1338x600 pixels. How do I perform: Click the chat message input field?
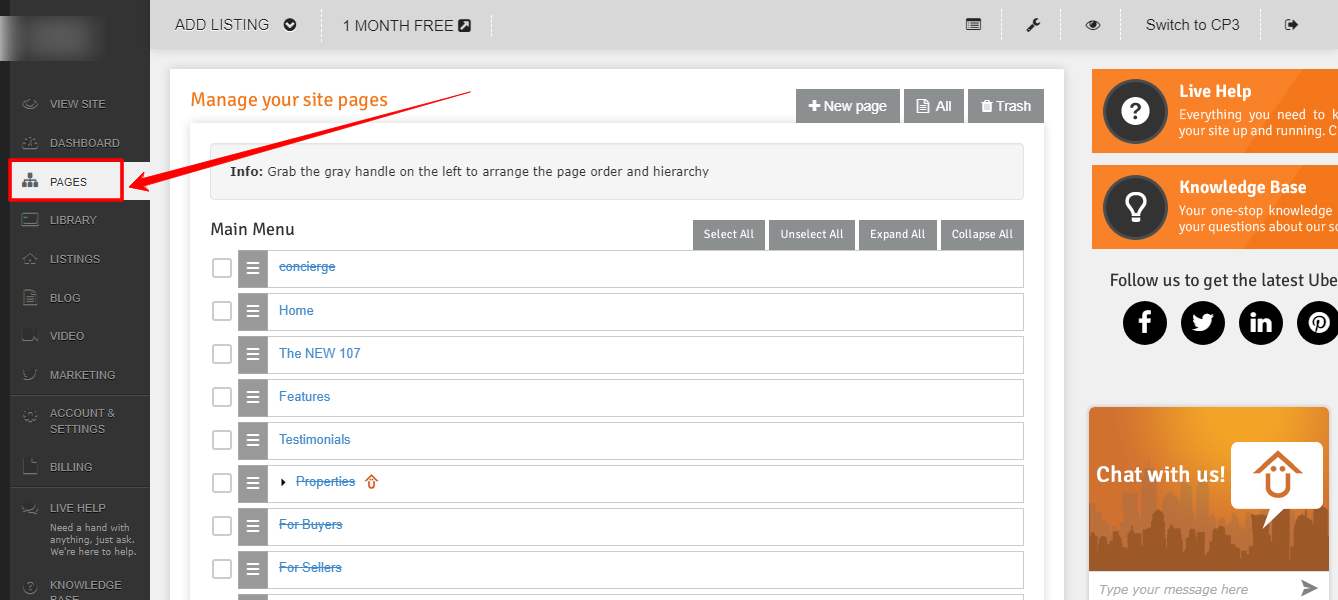click(1190, 589)
